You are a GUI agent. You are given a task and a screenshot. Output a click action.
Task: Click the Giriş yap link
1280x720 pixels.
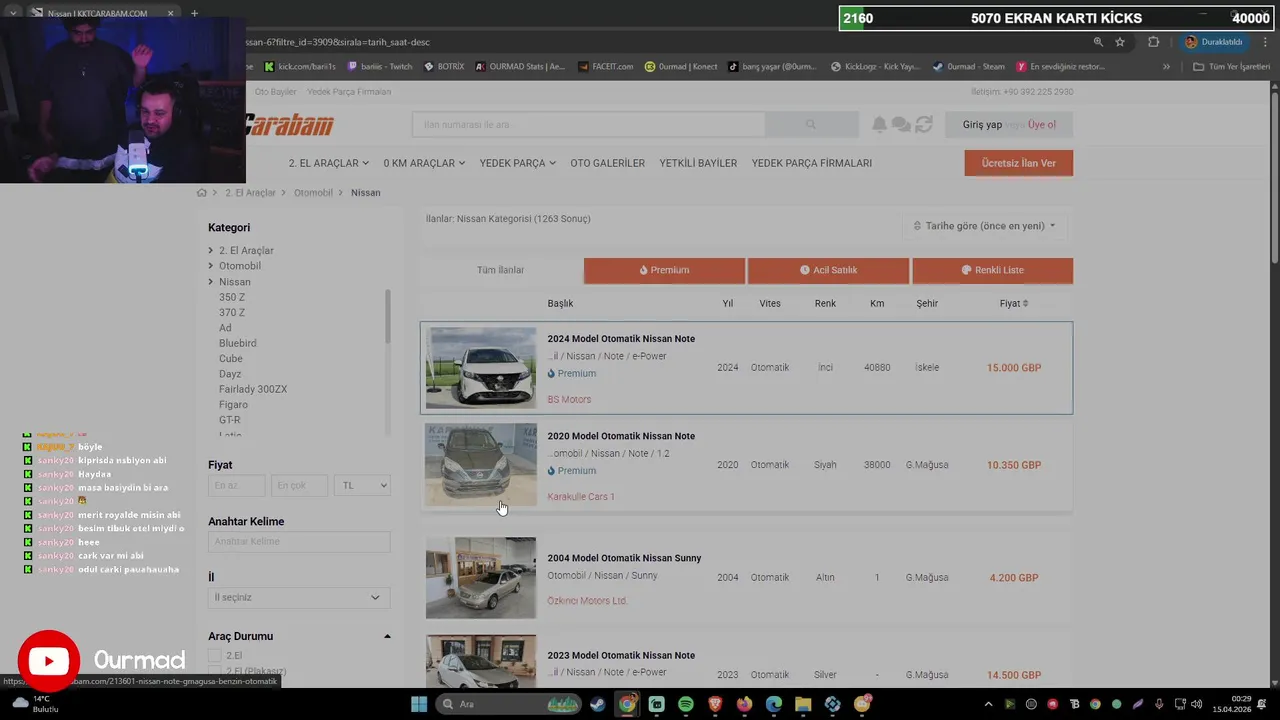click(982, 125)
